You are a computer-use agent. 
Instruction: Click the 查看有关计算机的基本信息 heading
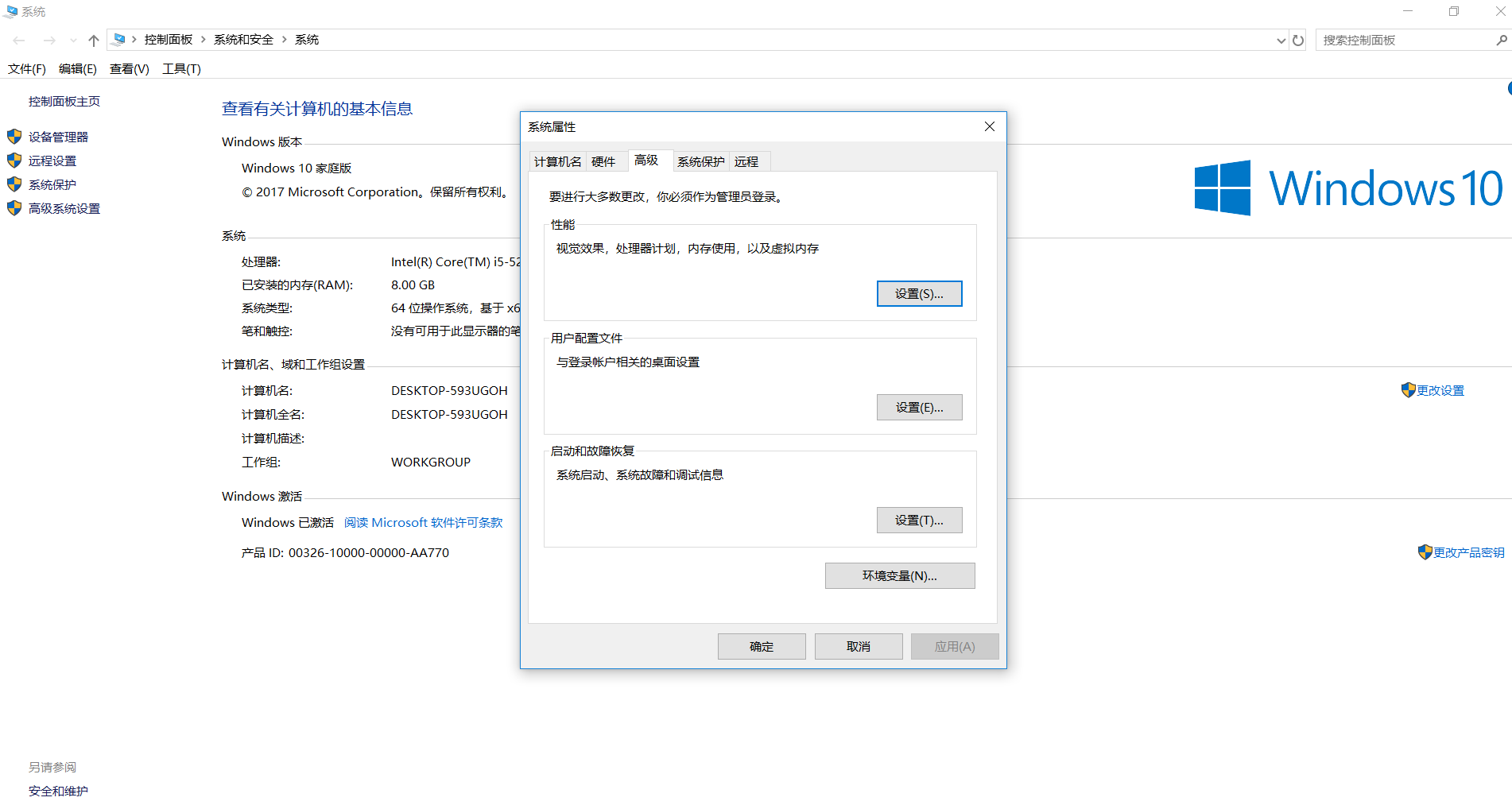point(317,109)
